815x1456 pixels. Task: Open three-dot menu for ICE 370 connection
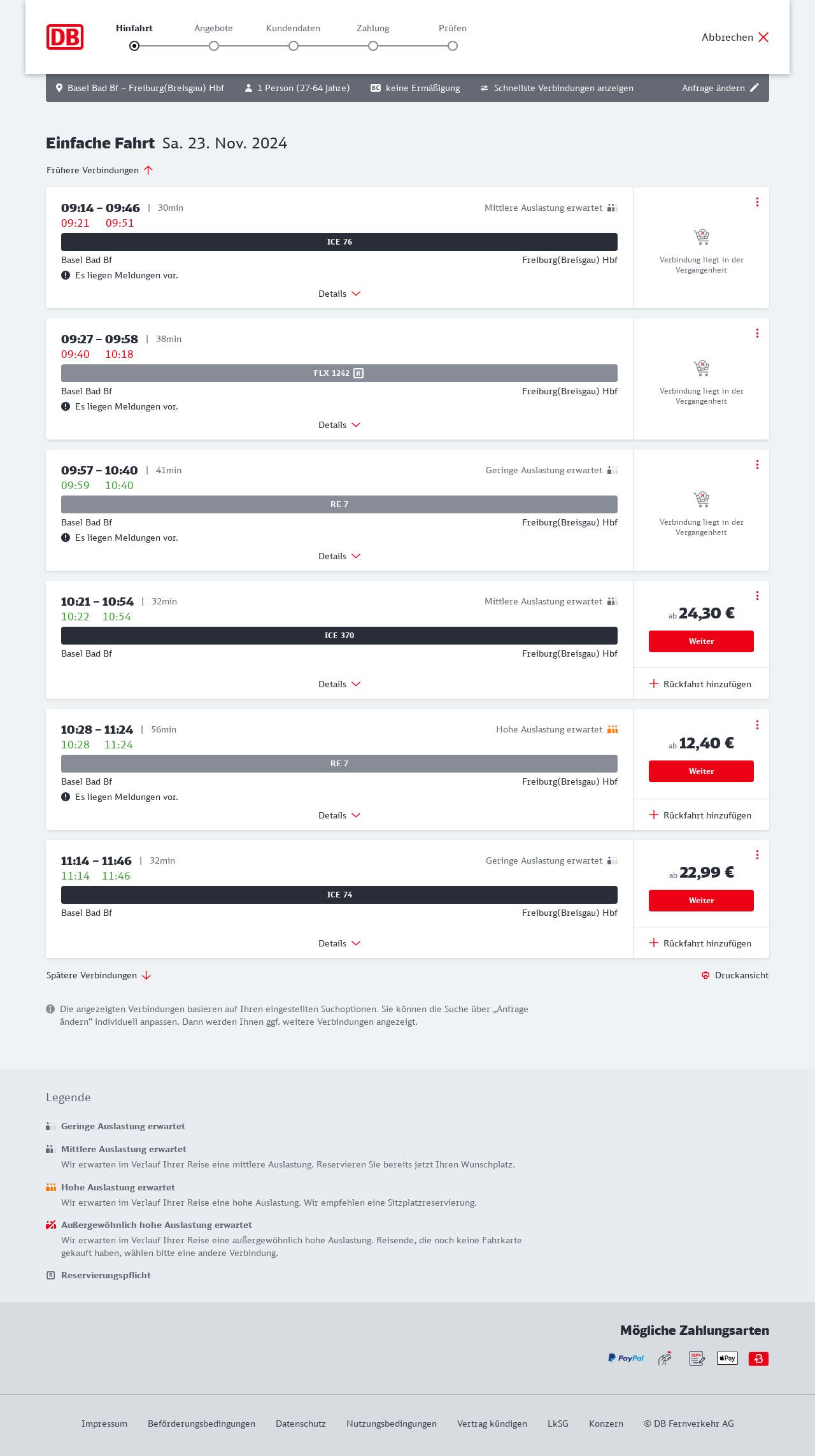pyautogui.click(x=757, y=596)
